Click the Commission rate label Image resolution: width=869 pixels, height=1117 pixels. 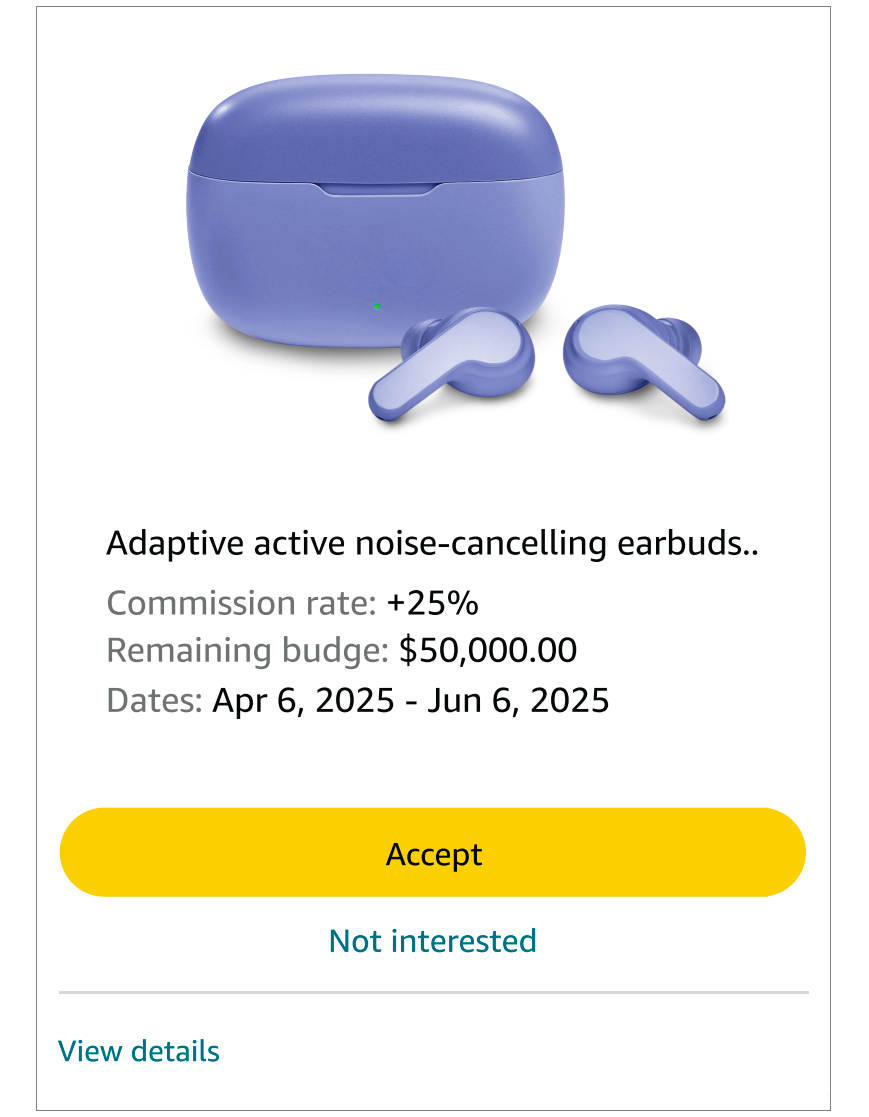(241, 603)
